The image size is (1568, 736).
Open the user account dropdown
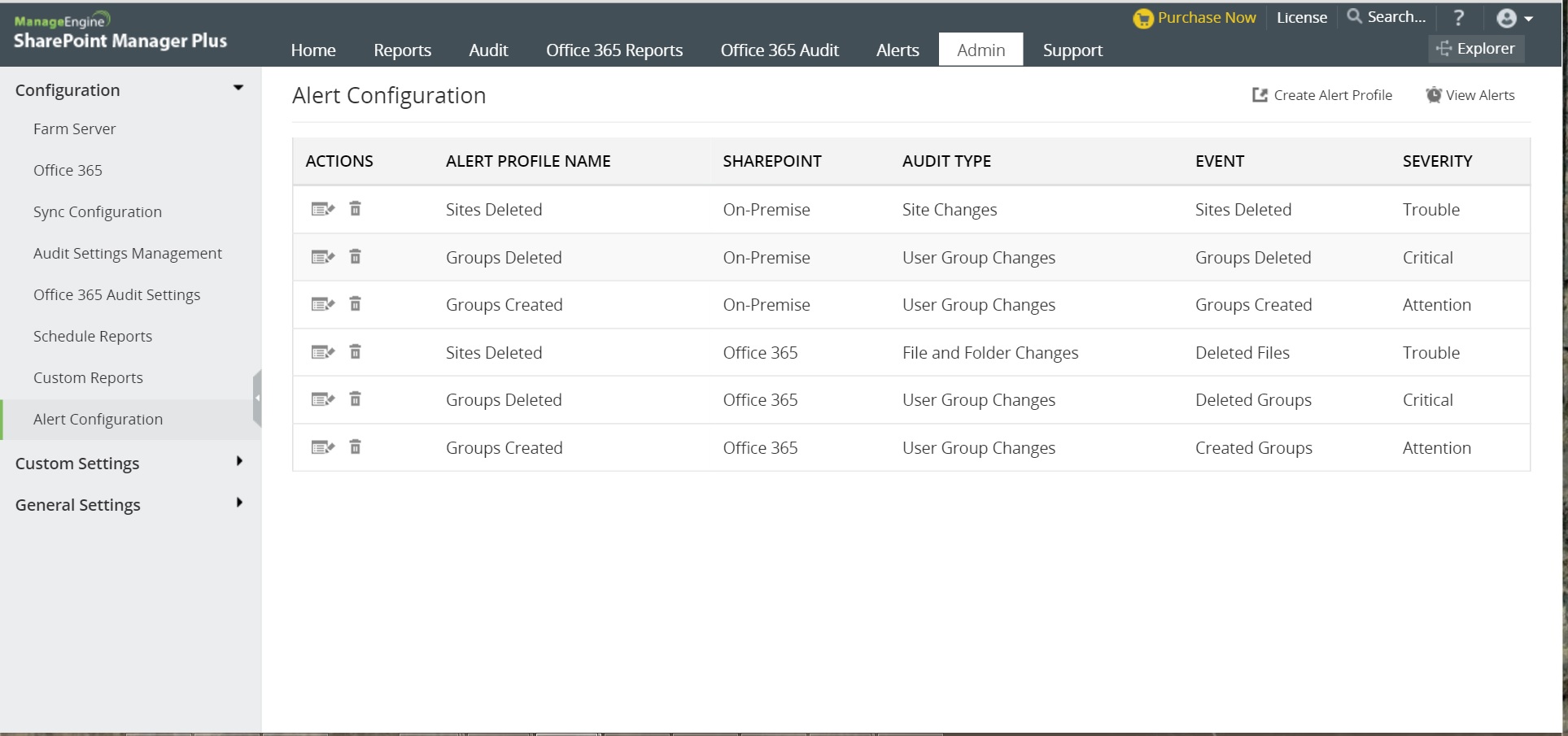[1514, 18]
